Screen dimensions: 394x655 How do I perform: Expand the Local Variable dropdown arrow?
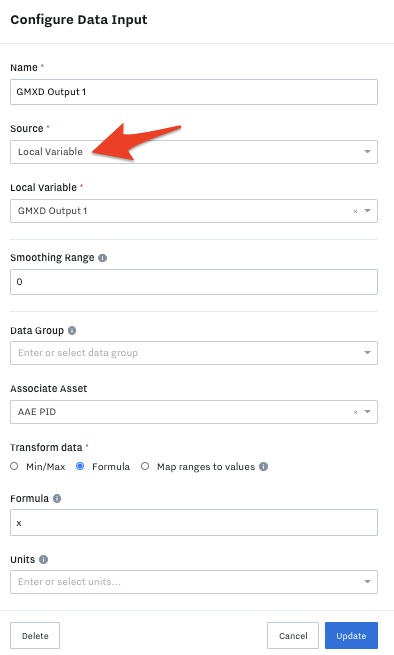tap(367, 211)
